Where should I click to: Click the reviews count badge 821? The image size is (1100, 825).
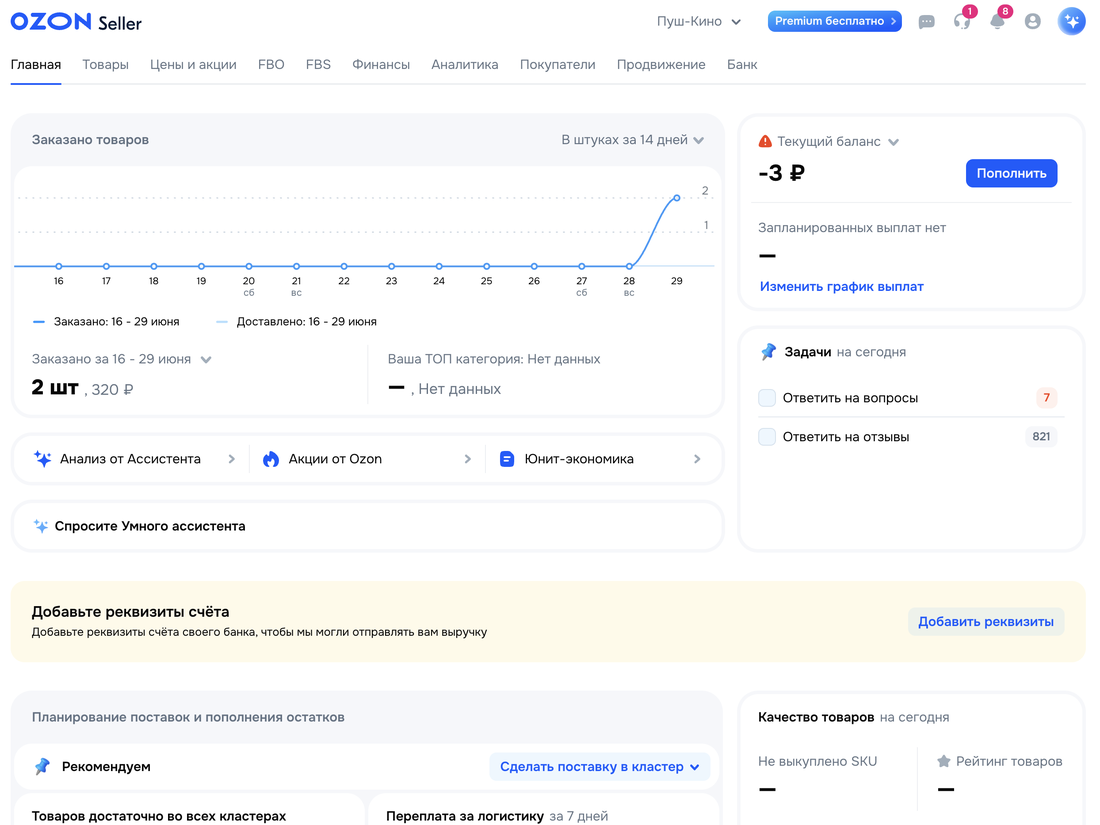tap(1041, 436)
